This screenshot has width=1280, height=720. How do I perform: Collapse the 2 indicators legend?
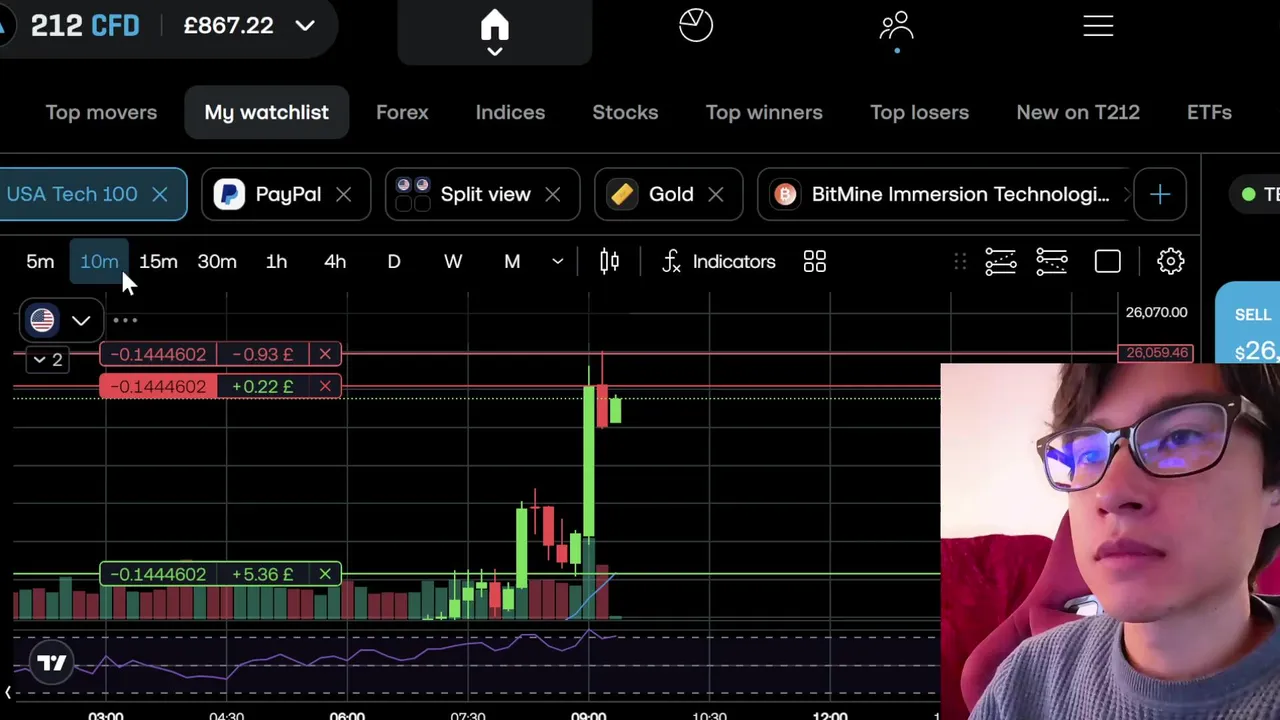tap(48, 360)
